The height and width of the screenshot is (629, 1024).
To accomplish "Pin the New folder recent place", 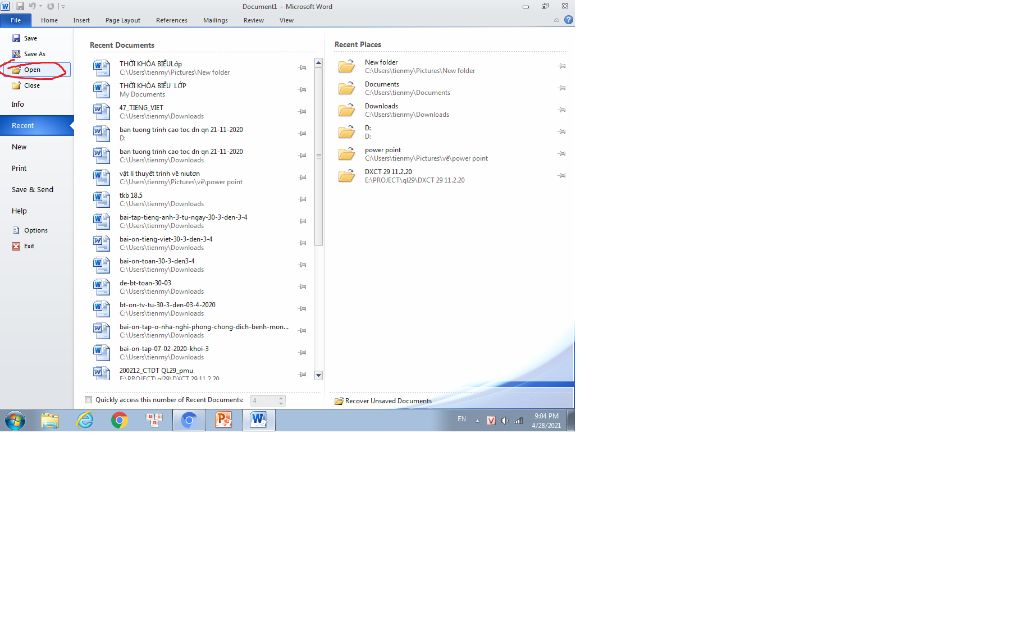I will coord(562,66).
